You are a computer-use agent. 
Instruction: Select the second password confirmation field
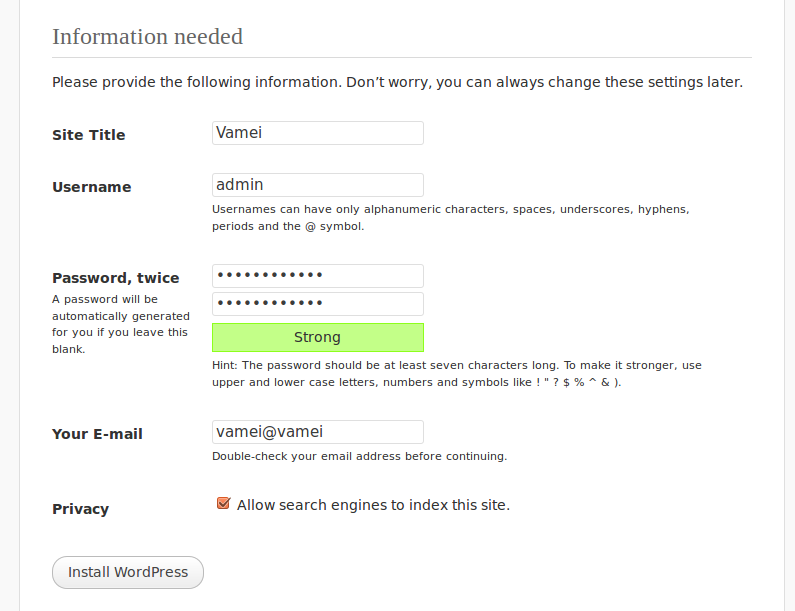tap(317, 304)
